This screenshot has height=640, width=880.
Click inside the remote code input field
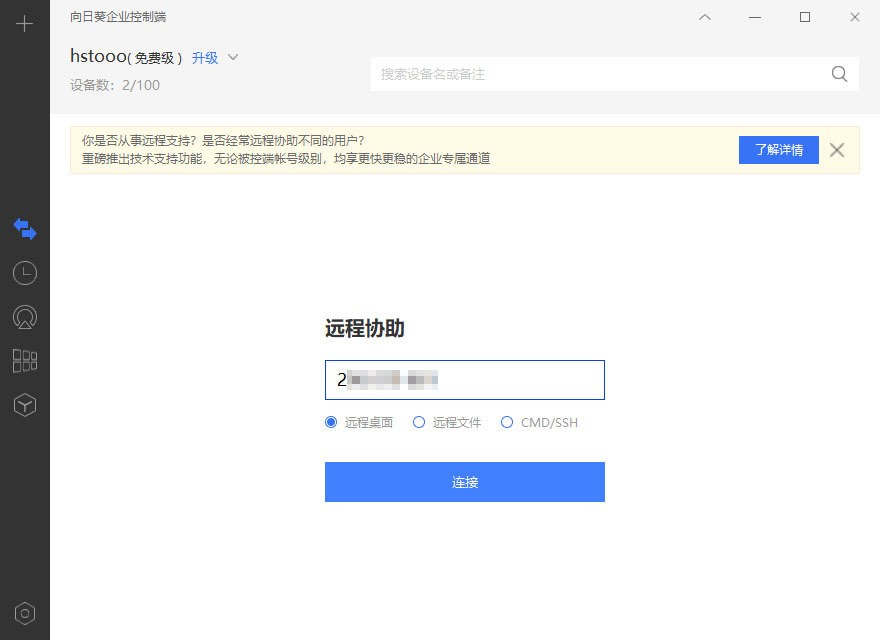coord(464,380)
